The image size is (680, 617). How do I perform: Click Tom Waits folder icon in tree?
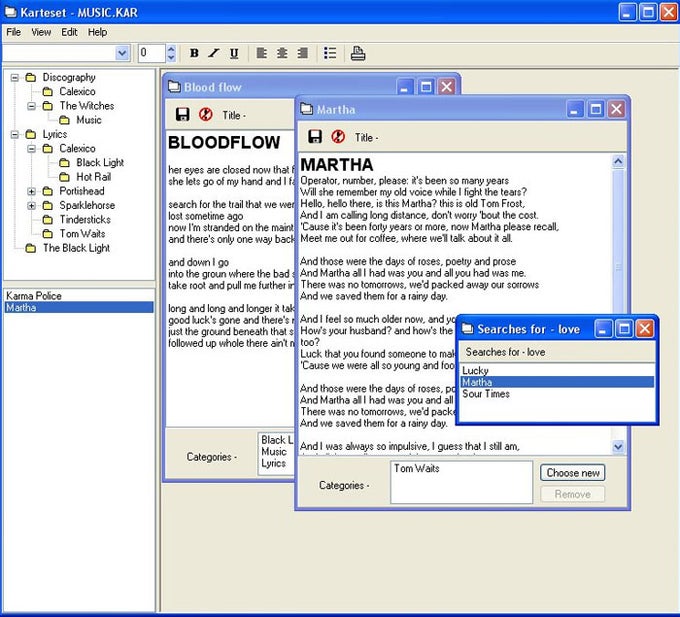tap(48, 234)
